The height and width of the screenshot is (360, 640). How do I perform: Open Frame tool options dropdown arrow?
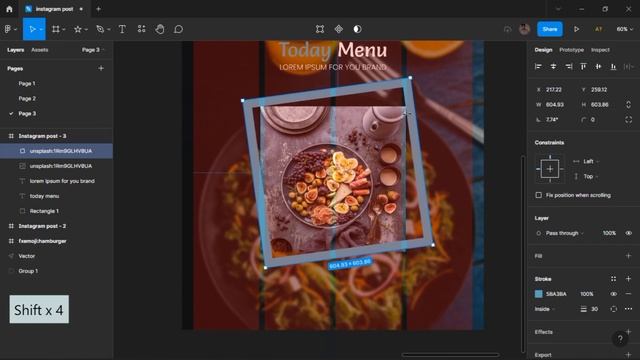(64, 29)
